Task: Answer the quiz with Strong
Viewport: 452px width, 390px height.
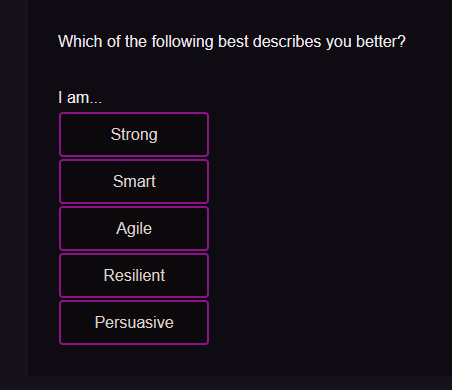Action: point(134,134)
